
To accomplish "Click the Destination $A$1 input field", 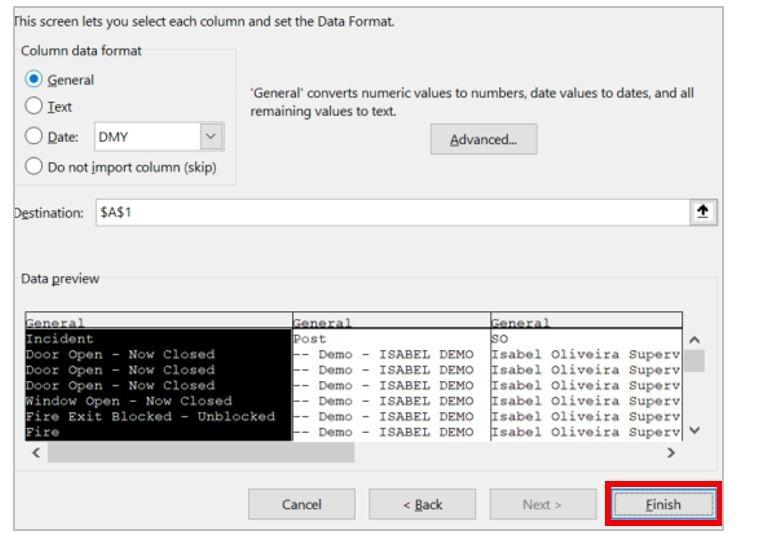I will (393, 212).
